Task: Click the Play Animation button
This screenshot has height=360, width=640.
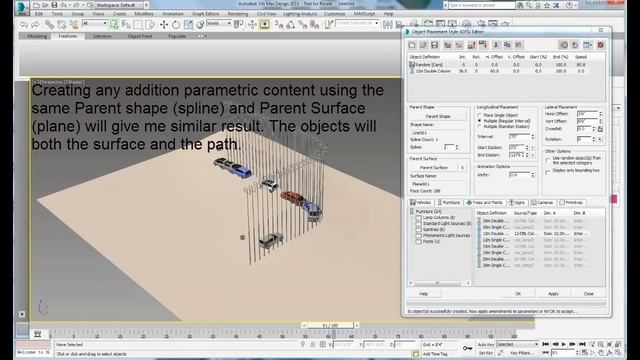Action: coord(564,344)
